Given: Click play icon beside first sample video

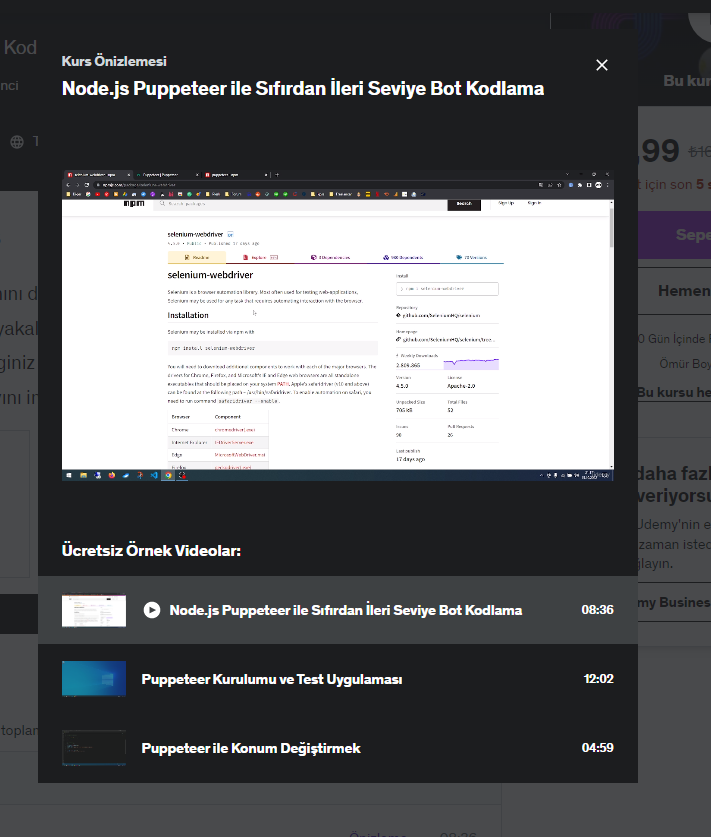Looking at the screenshot, I should [152, 610].
